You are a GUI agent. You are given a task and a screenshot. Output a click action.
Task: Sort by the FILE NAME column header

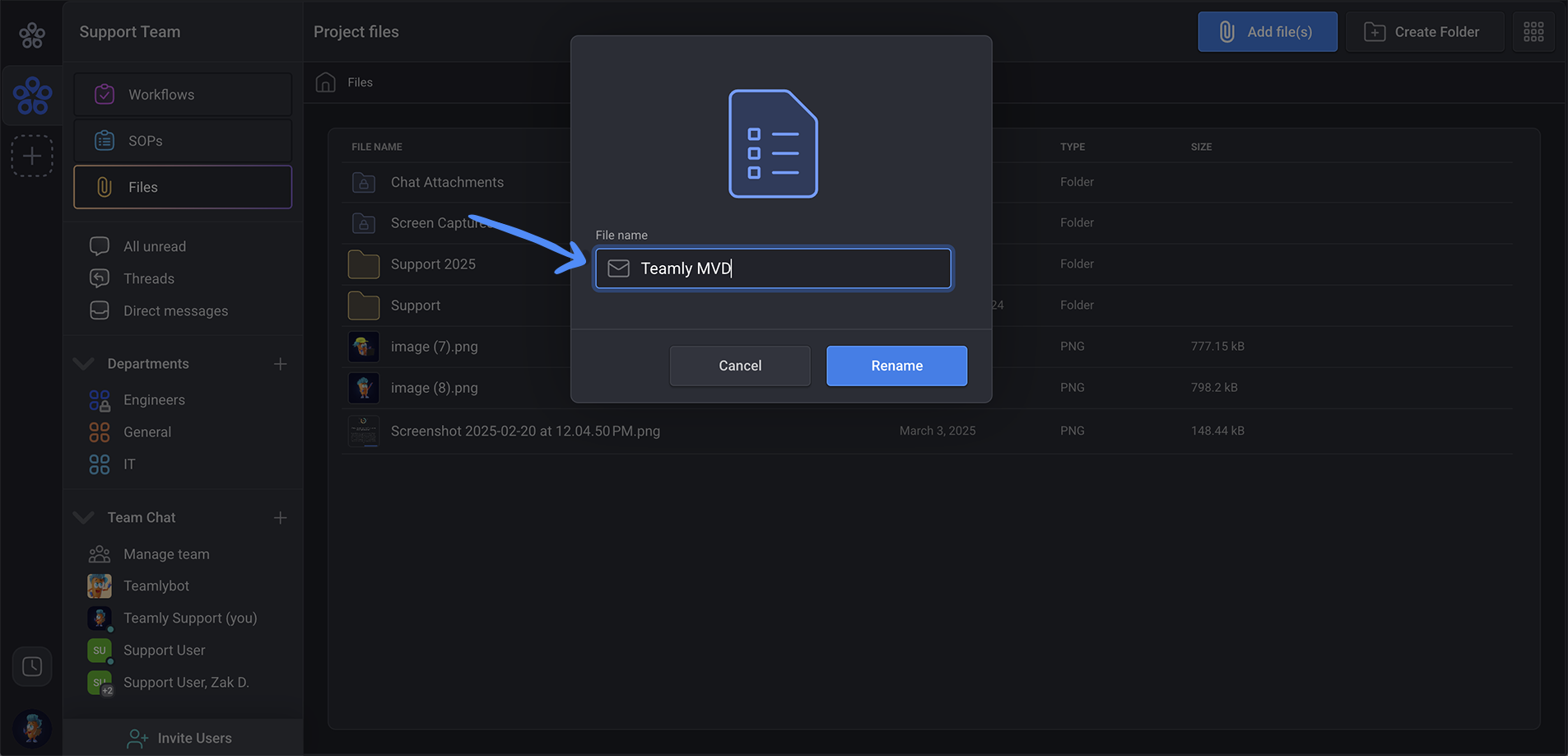pos(377,147)
